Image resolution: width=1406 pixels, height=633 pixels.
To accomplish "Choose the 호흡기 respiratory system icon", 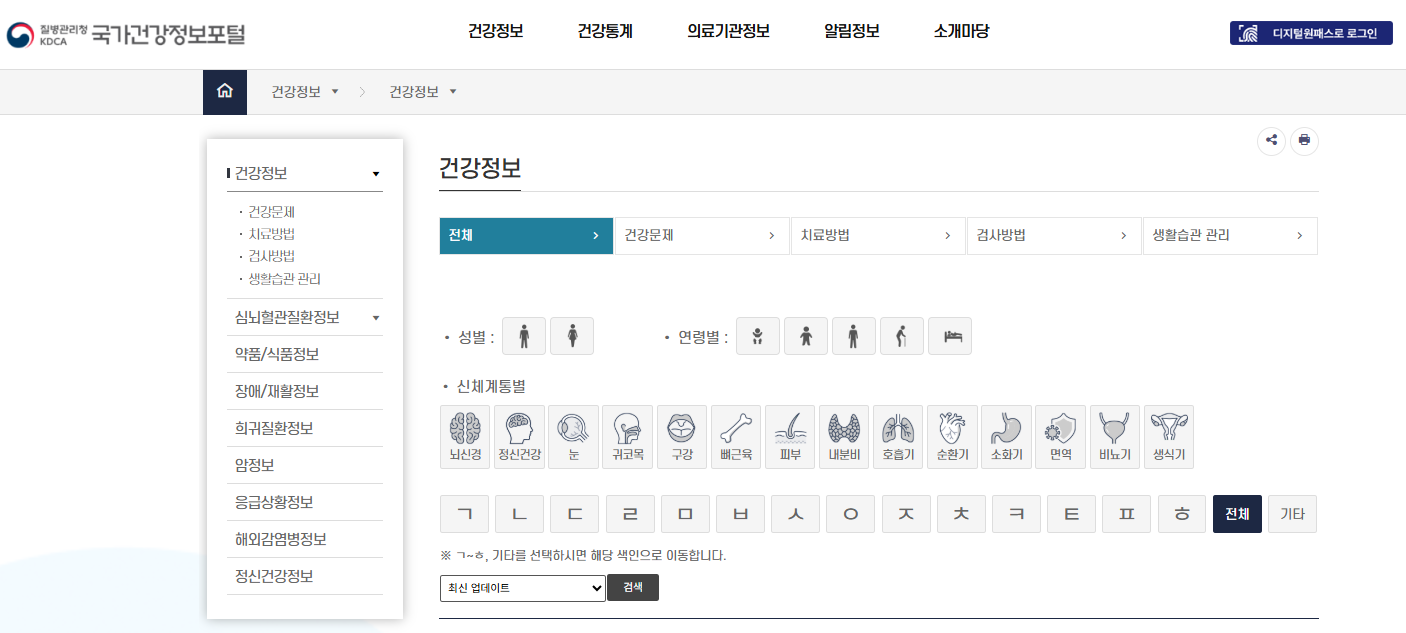I will tap(898, 437).
